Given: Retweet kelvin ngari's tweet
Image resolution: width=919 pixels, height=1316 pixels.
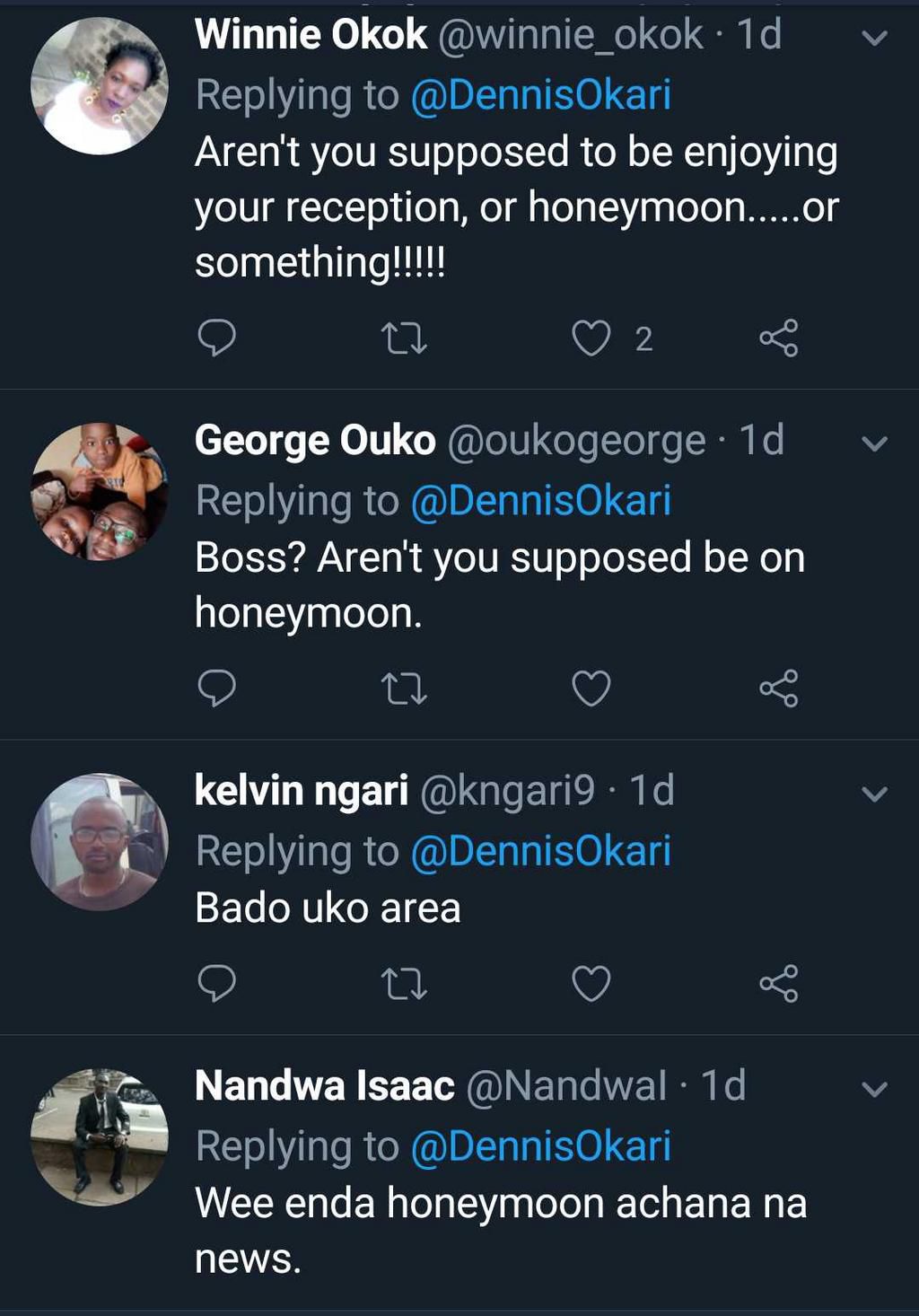Looking at the screenshot, I should 404,983.
